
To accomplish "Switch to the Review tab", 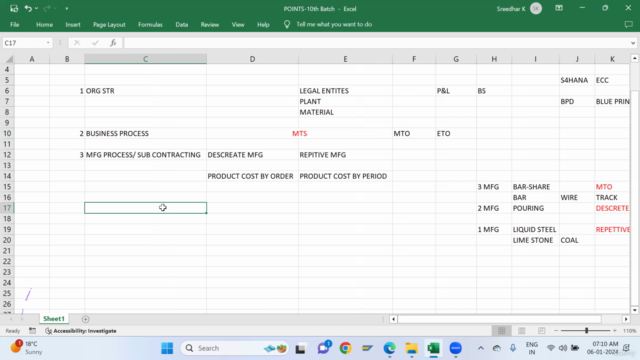I will tap(210, 24).
